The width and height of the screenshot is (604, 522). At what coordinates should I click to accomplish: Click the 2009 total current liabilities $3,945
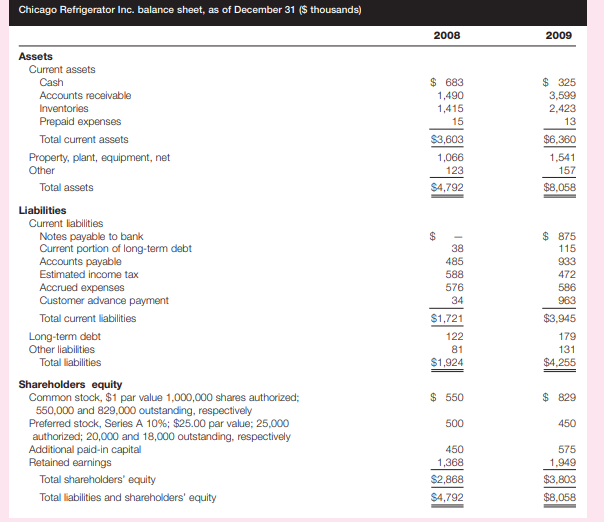coord(559,319)
